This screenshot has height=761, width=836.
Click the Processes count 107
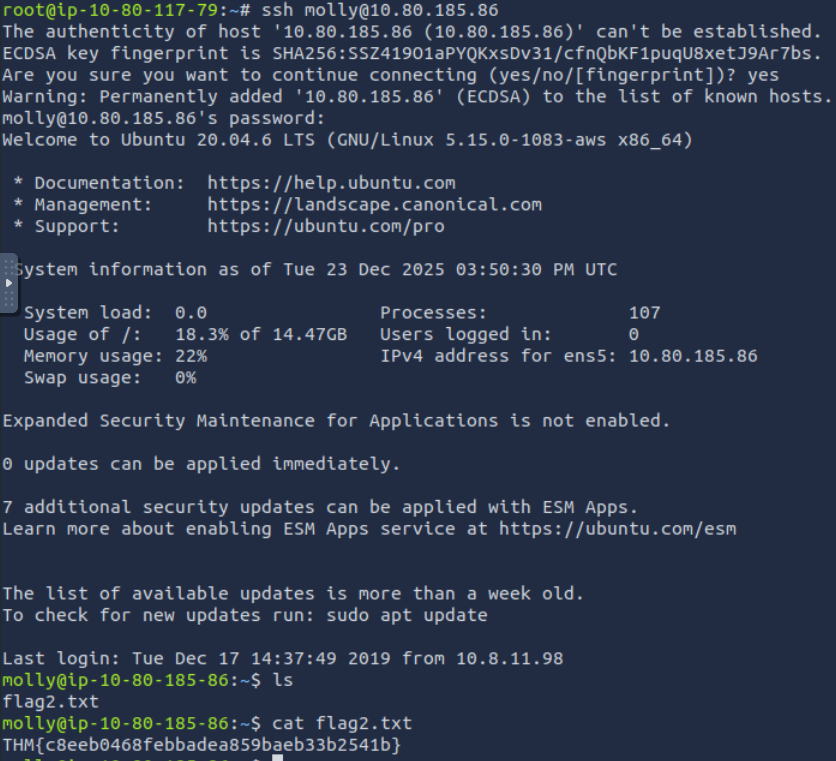coord(644,313)
